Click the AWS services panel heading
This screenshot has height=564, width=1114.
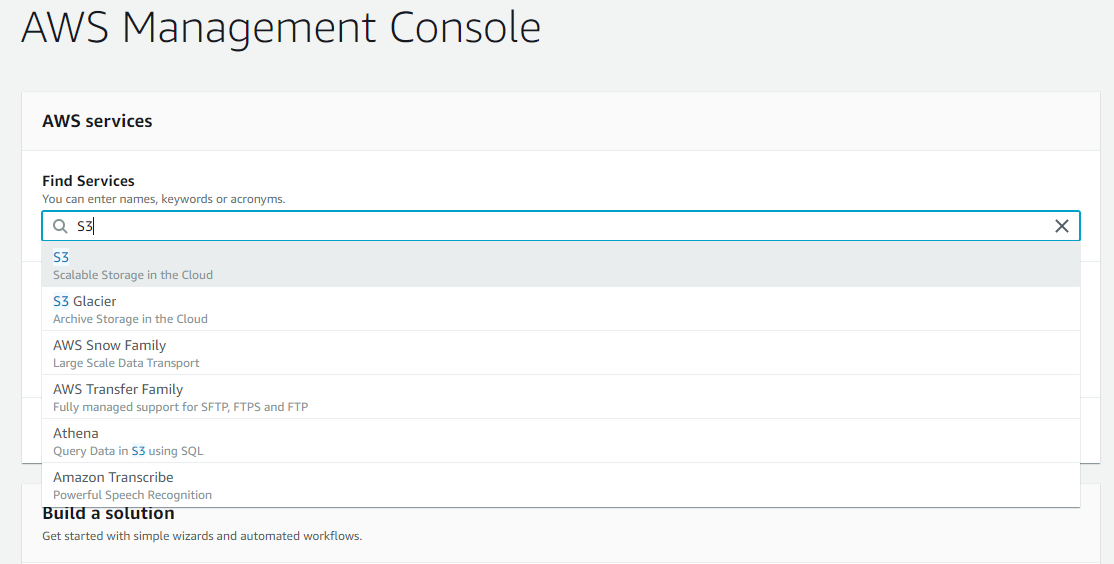[x=97, y=121]
